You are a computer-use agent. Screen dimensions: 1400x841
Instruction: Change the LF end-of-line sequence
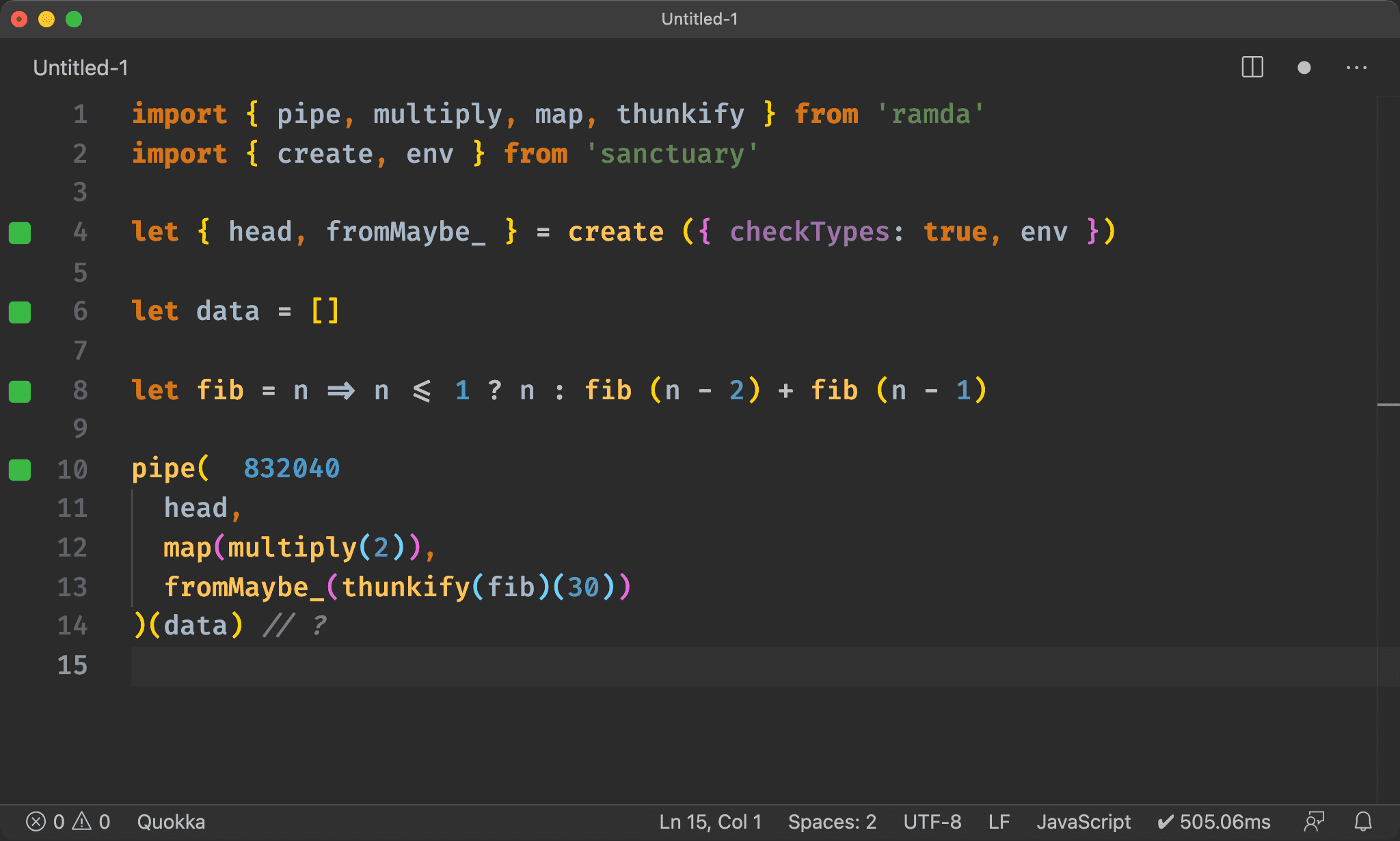pos(999,821)
